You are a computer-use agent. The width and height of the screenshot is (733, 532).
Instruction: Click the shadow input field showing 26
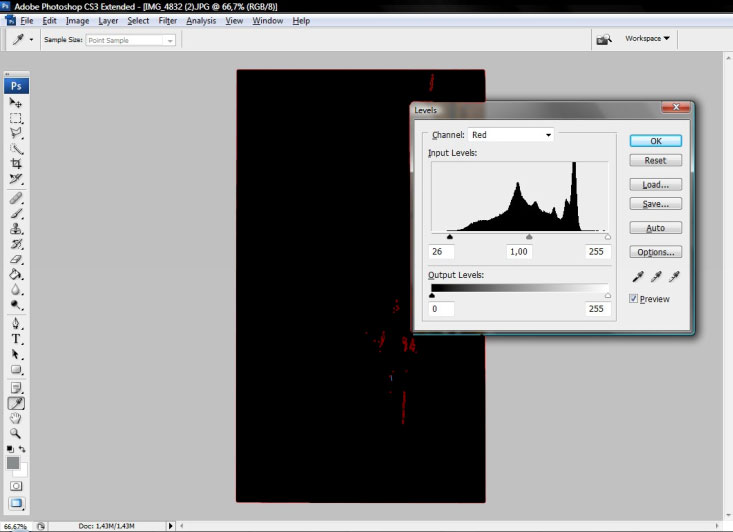point(441,252)
